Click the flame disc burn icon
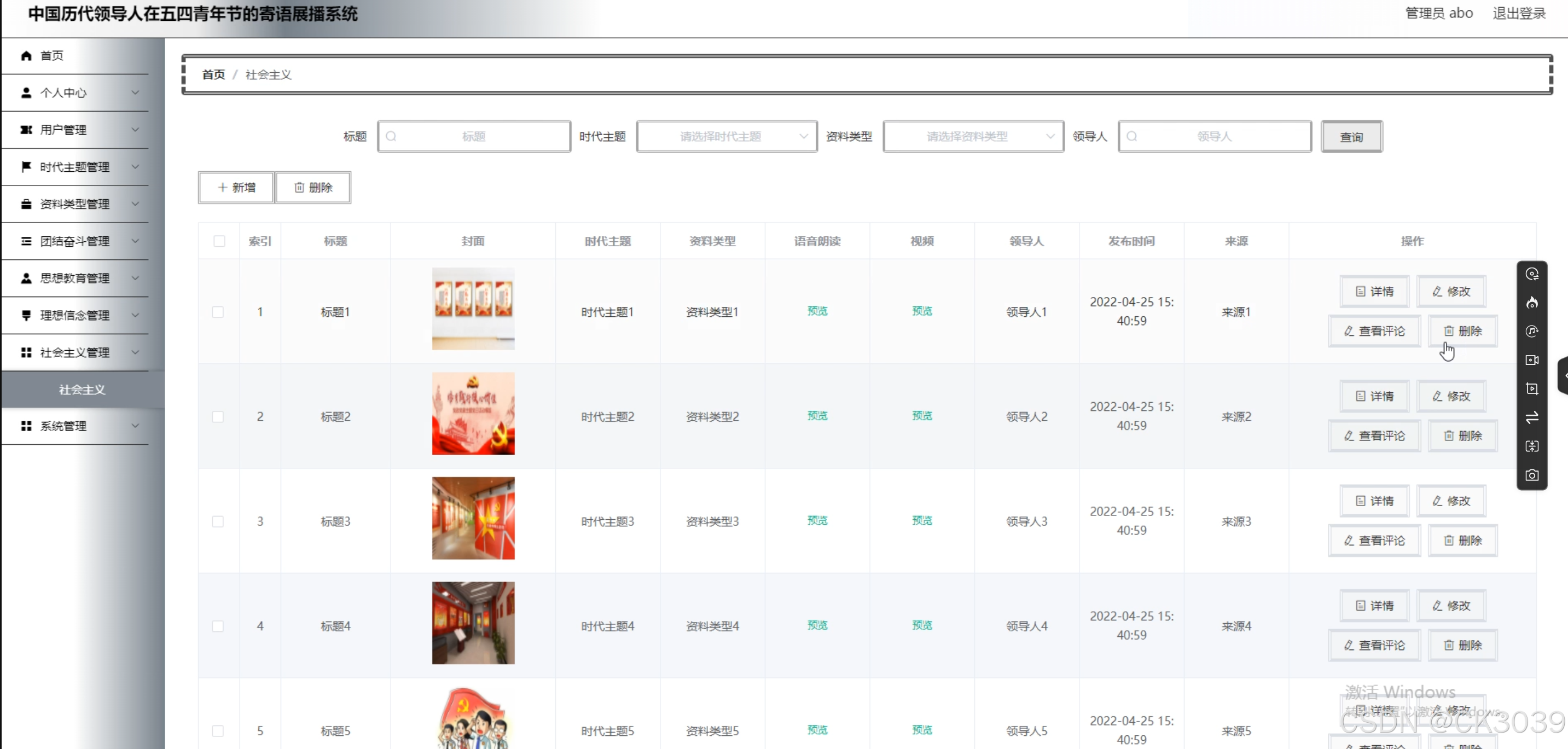The width and height of the screenshot is (1568, 749). coord(1531,303)
